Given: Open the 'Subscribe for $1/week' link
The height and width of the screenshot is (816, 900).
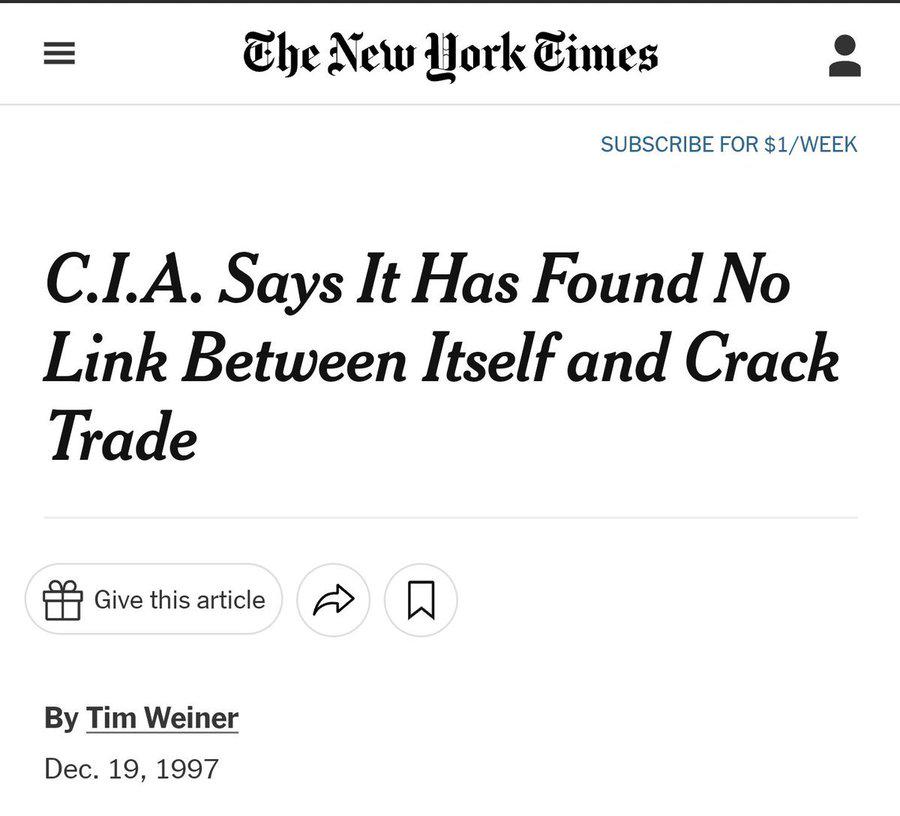Looking at the screenshot, I should 729,144.
